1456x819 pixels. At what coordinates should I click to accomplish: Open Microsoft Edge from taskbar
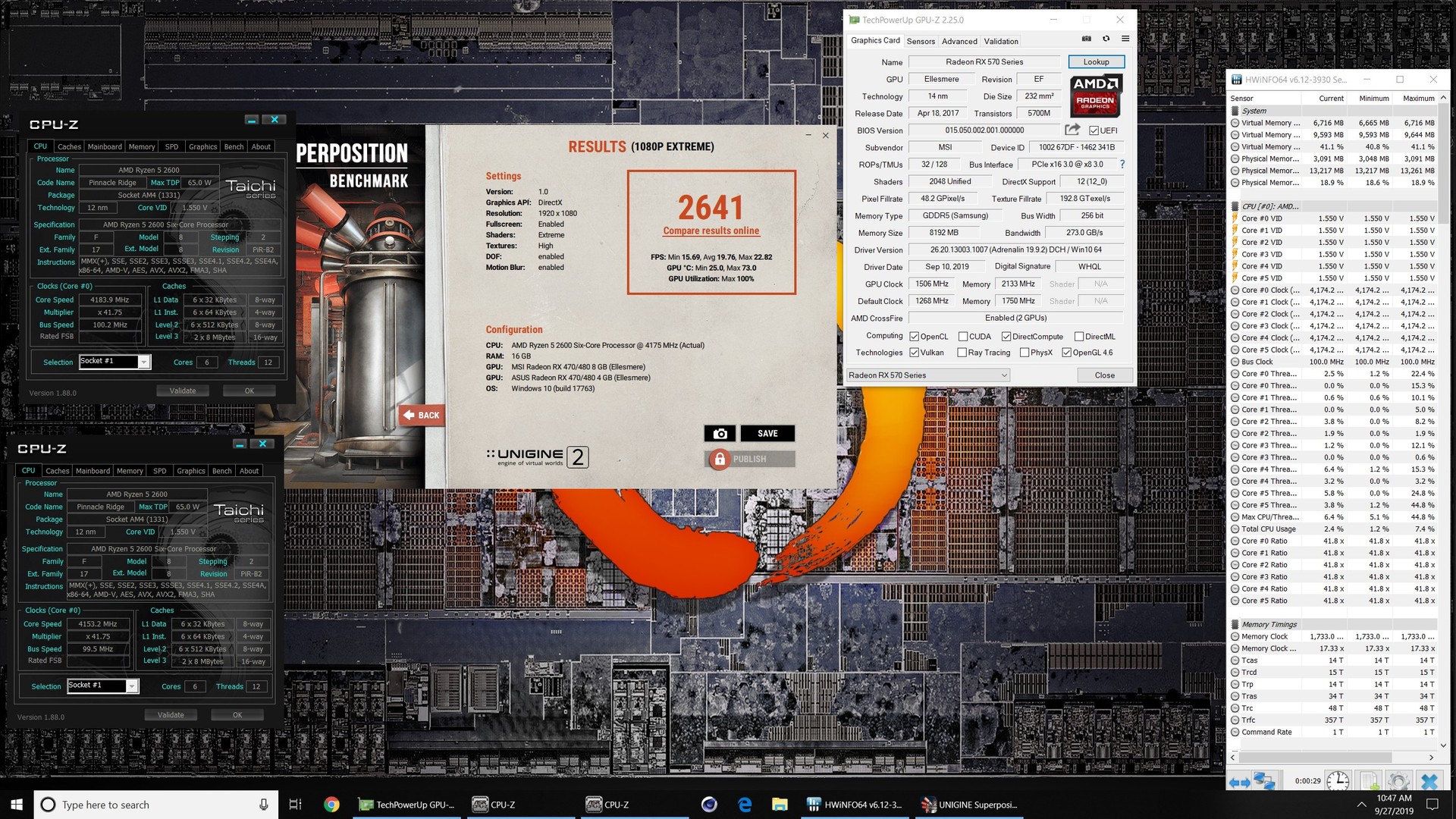[x=745, y=805]
